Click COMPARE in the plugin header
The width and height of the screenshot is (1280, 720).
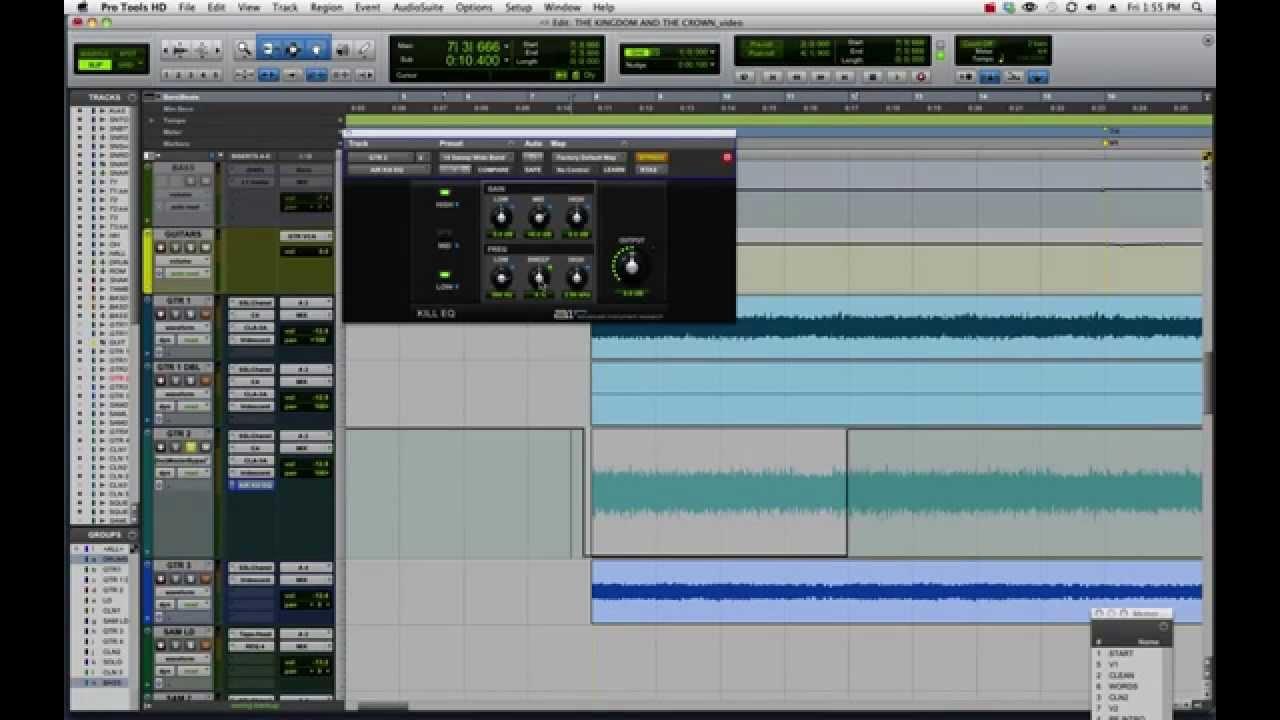tap(493, 169)
